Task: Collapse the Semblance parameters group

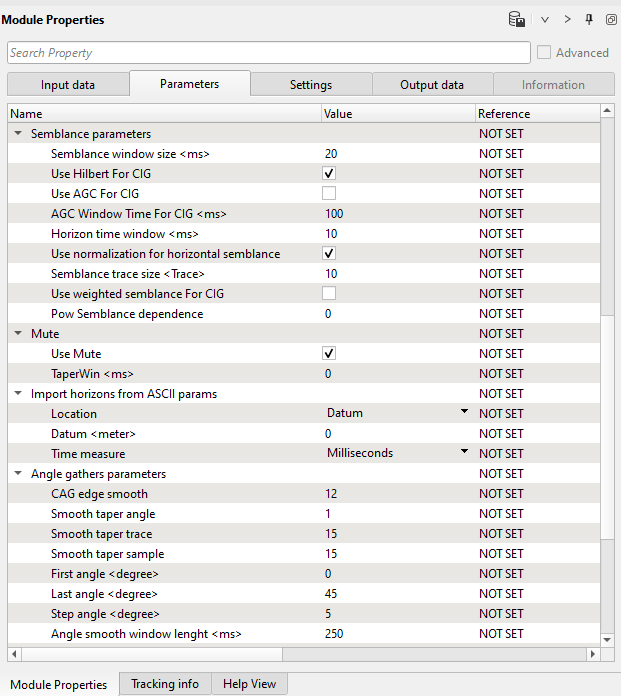Action: (x=18, y=134)
